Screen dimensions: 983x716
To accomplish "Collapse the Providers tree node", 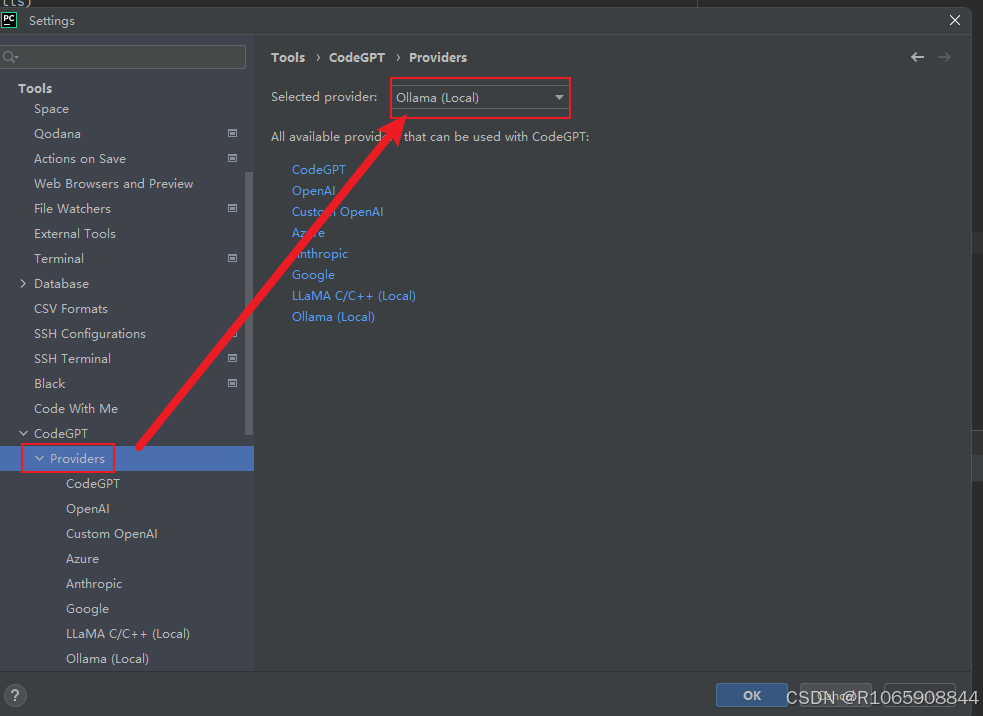I will (x=39, y=458).
